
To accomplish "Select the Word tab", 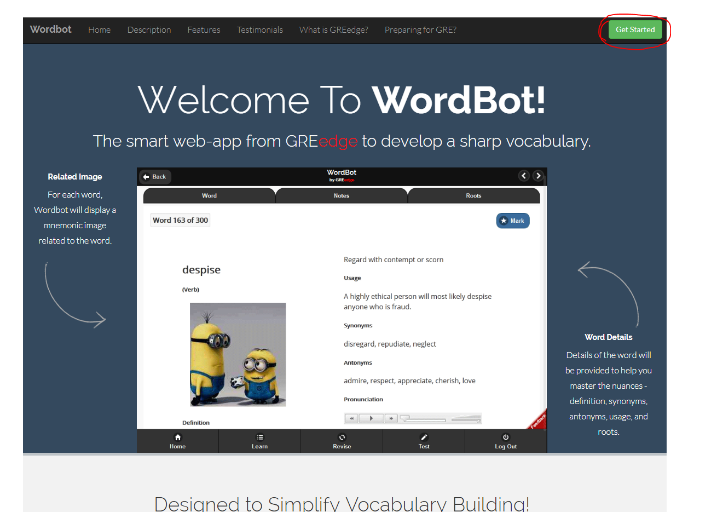I will 209,196.
